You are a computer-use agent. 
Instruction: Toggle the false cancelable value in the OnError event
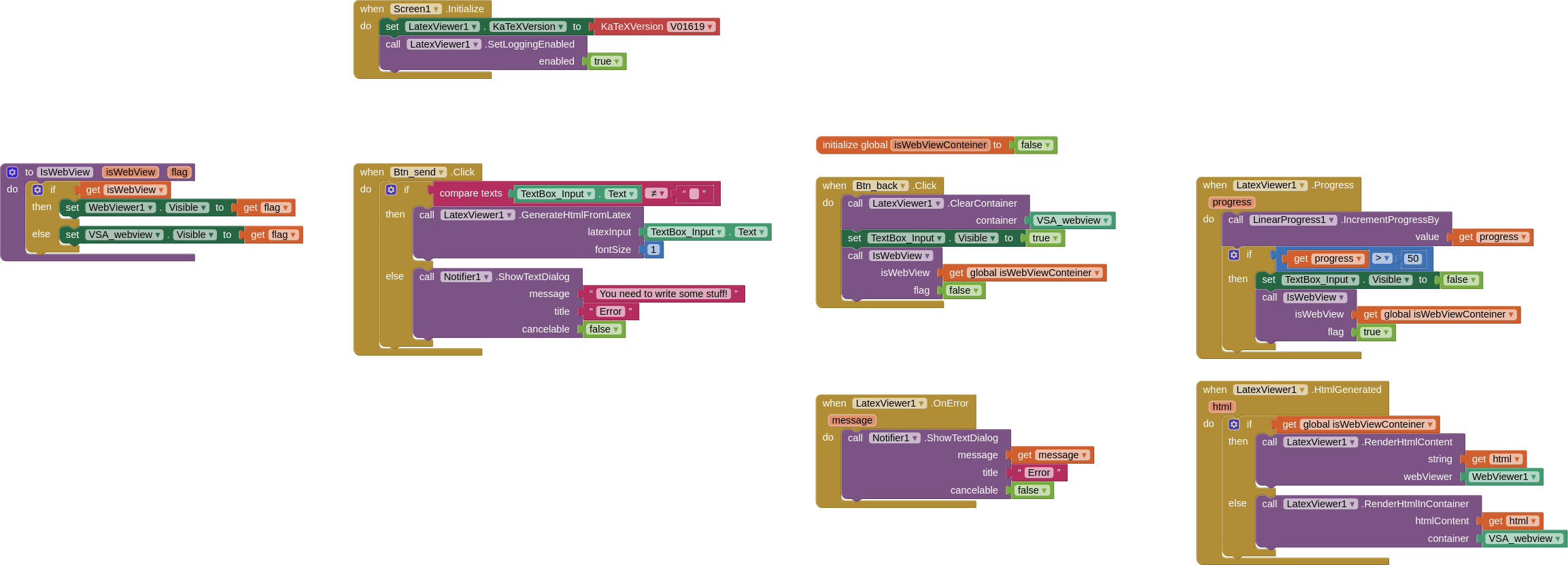click(x=1032, y=490)
